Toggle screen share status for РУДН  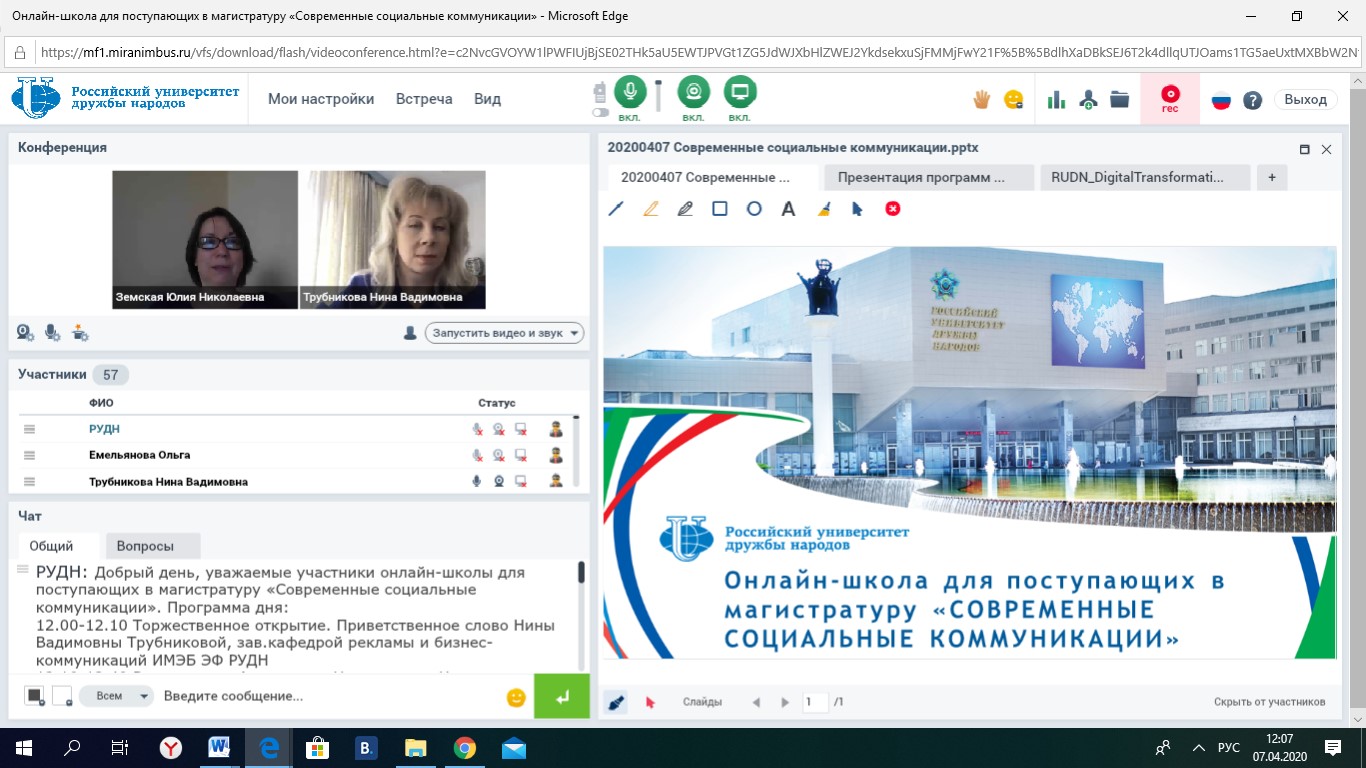click(x=520, y=429)
